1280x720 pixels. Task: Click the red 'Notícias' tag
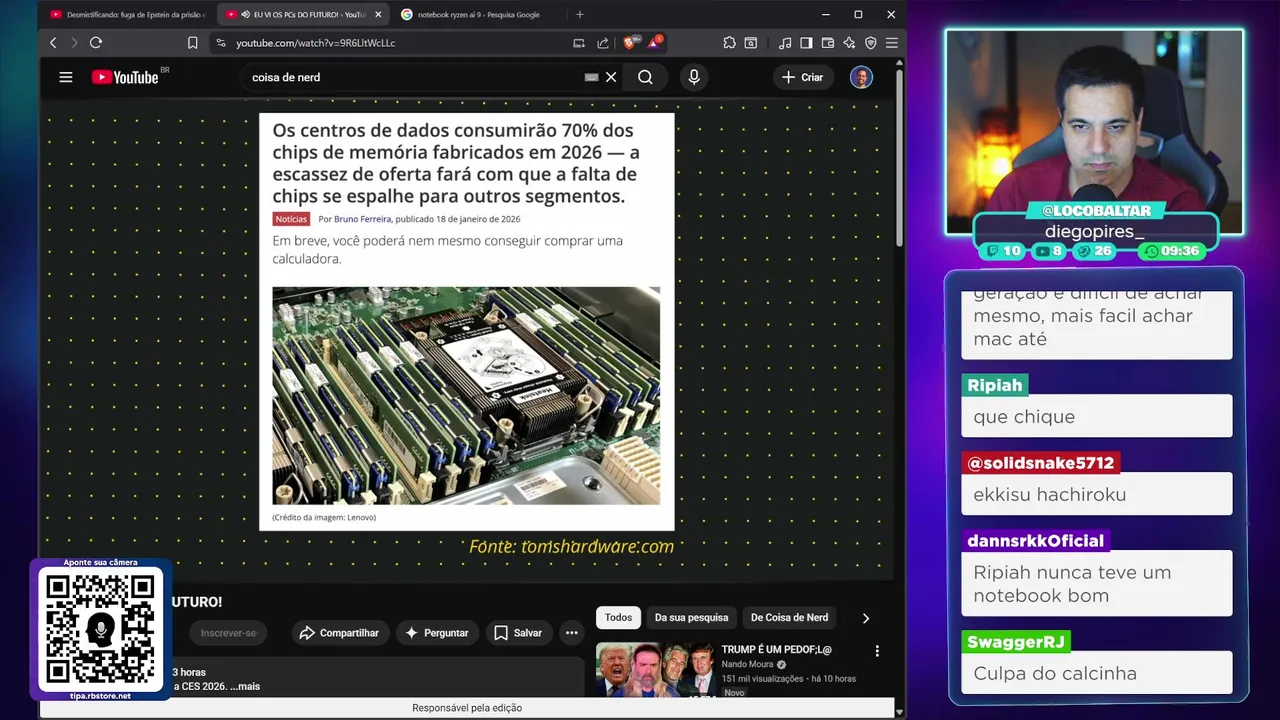click(x=291, y=219)
